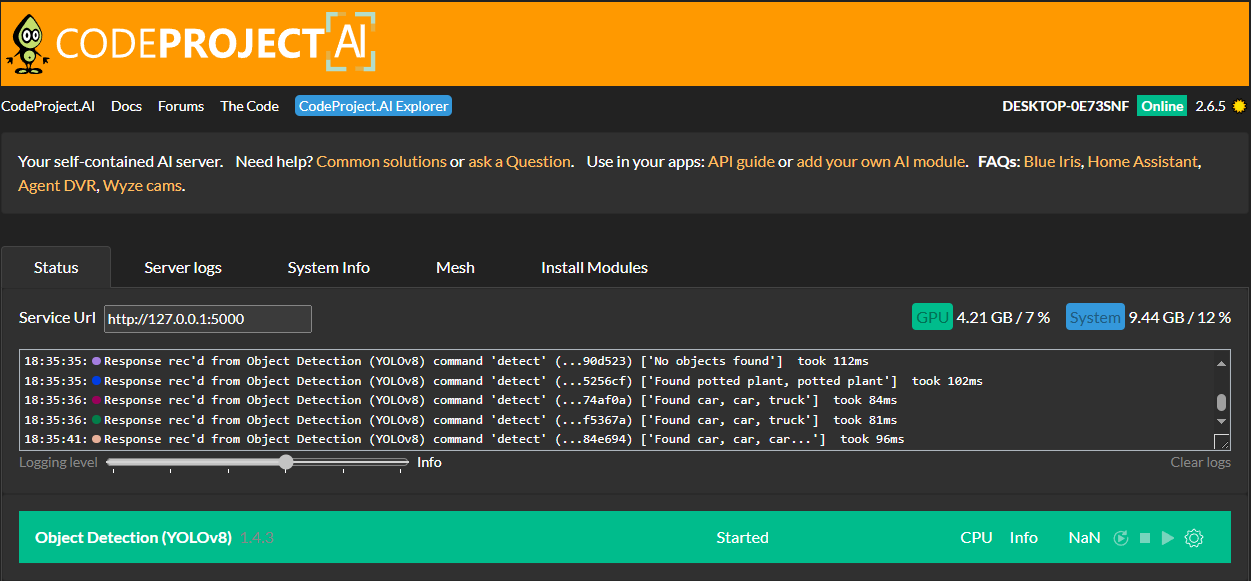Open the API guide link

point(741,161)
